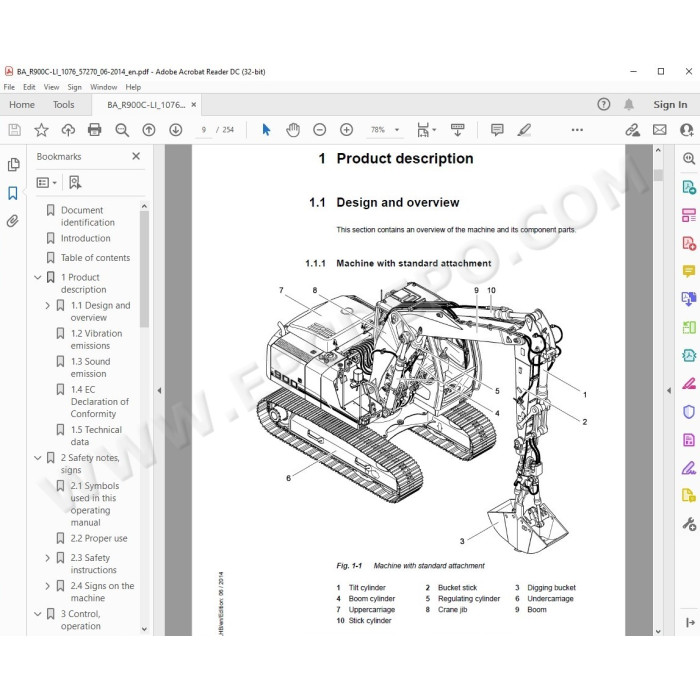The image size is (700, 700).
Task: Open the account profile icon
Action: coord(686,130)
